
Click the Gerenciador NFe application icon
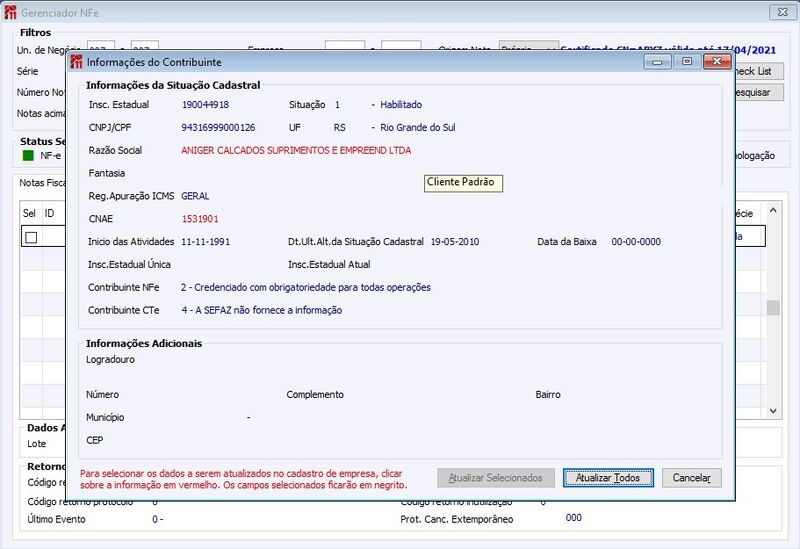click(10, 12)
